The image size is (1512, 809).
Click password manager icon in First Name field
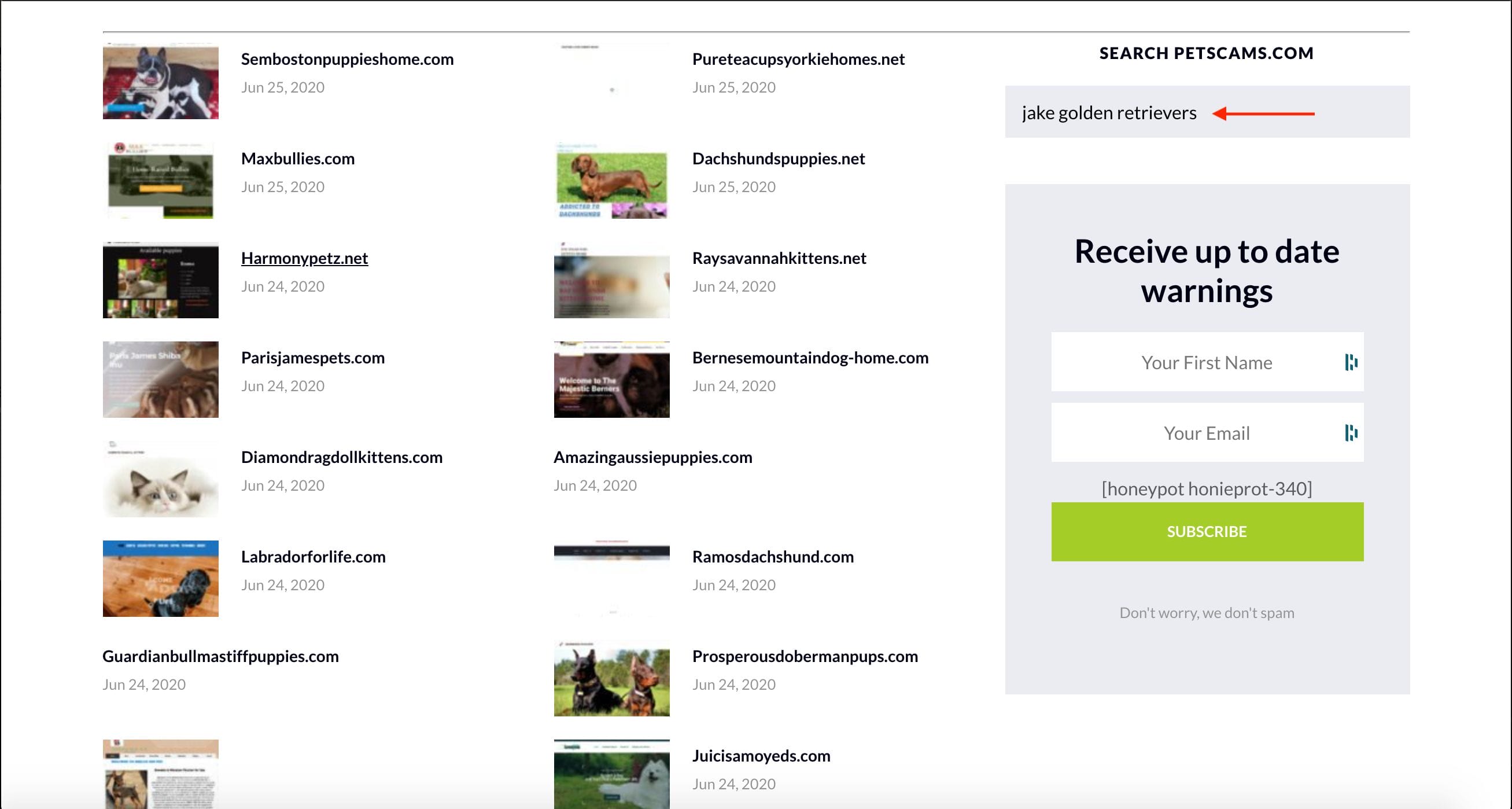tap(1351, 362)
